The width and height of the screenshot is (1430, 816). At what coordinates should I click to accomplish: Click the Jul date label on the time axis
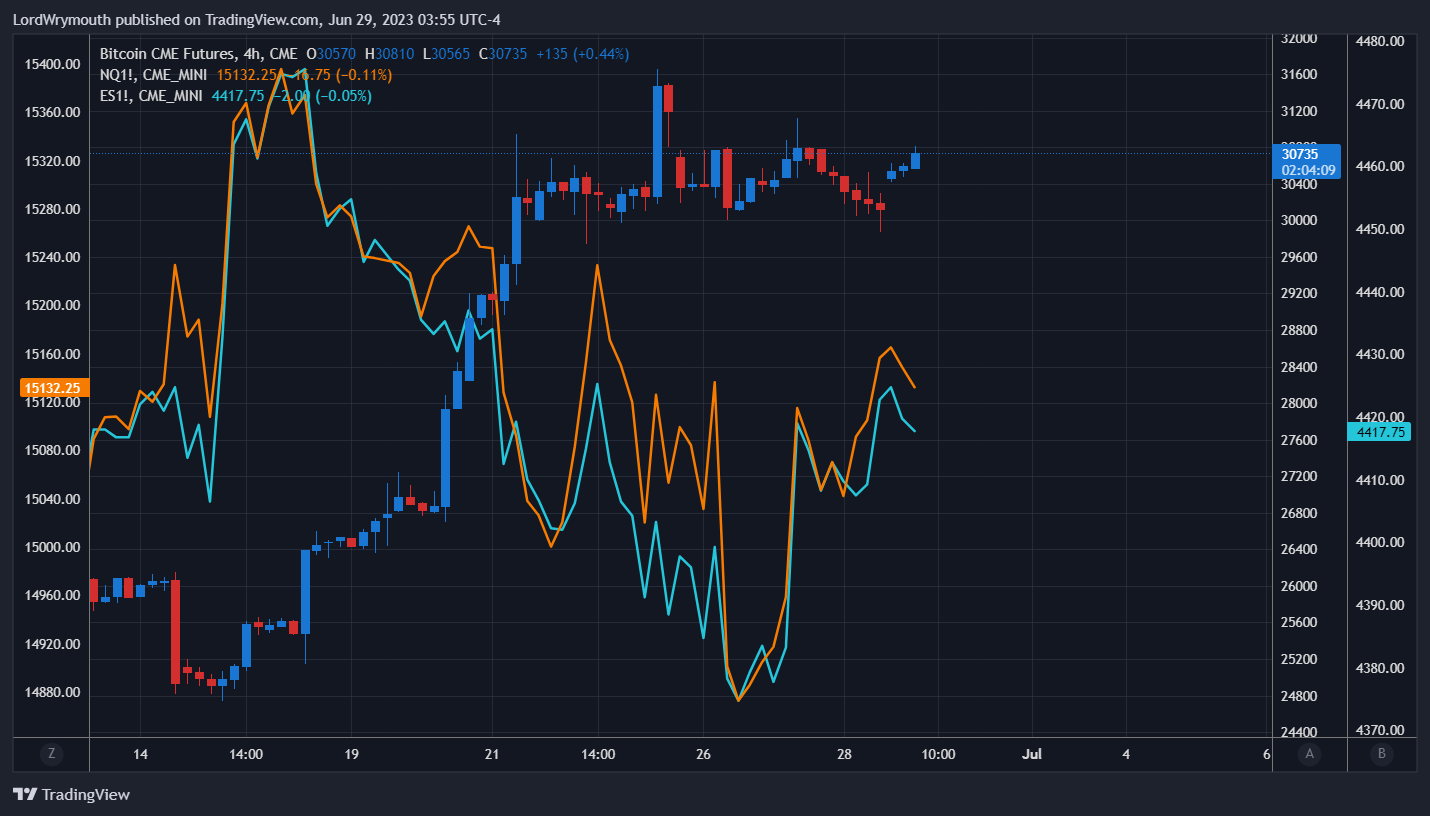pos(1032,754)
